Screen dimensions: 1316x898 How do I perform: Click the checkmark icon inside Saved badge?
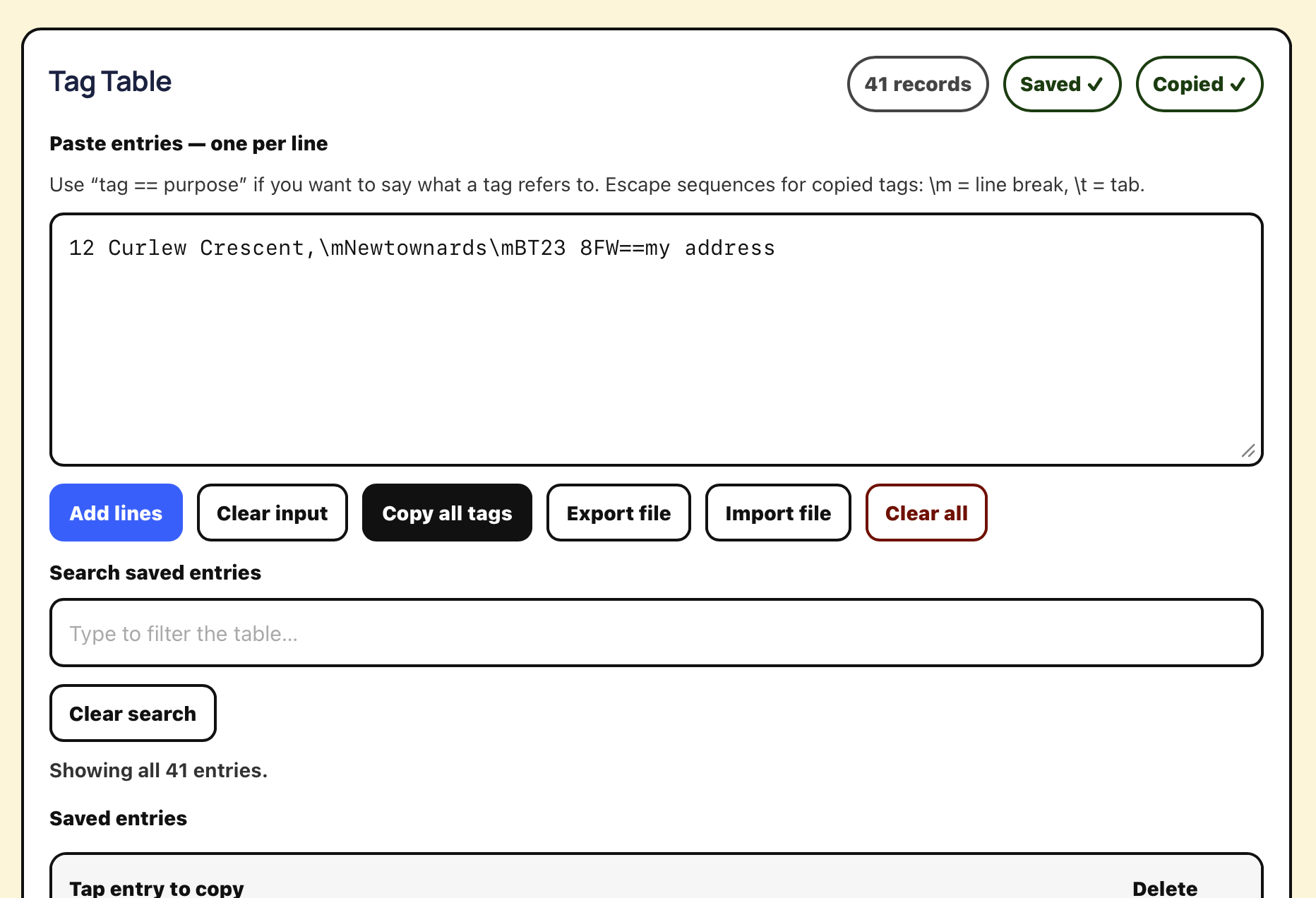pos(1096,84)
